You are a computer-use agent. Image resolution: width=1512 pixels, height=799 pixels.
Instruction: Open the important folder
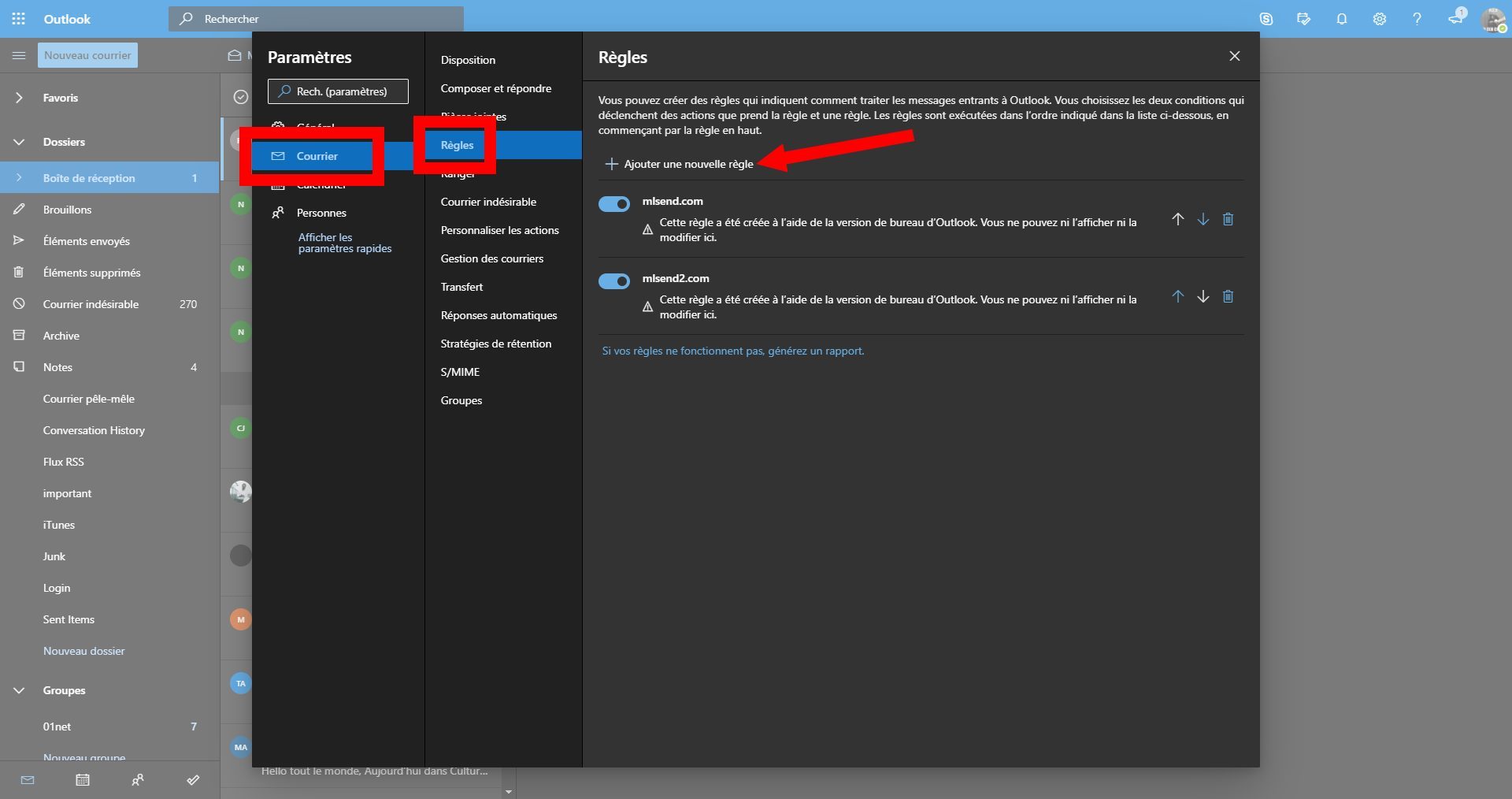click(109, 493)
